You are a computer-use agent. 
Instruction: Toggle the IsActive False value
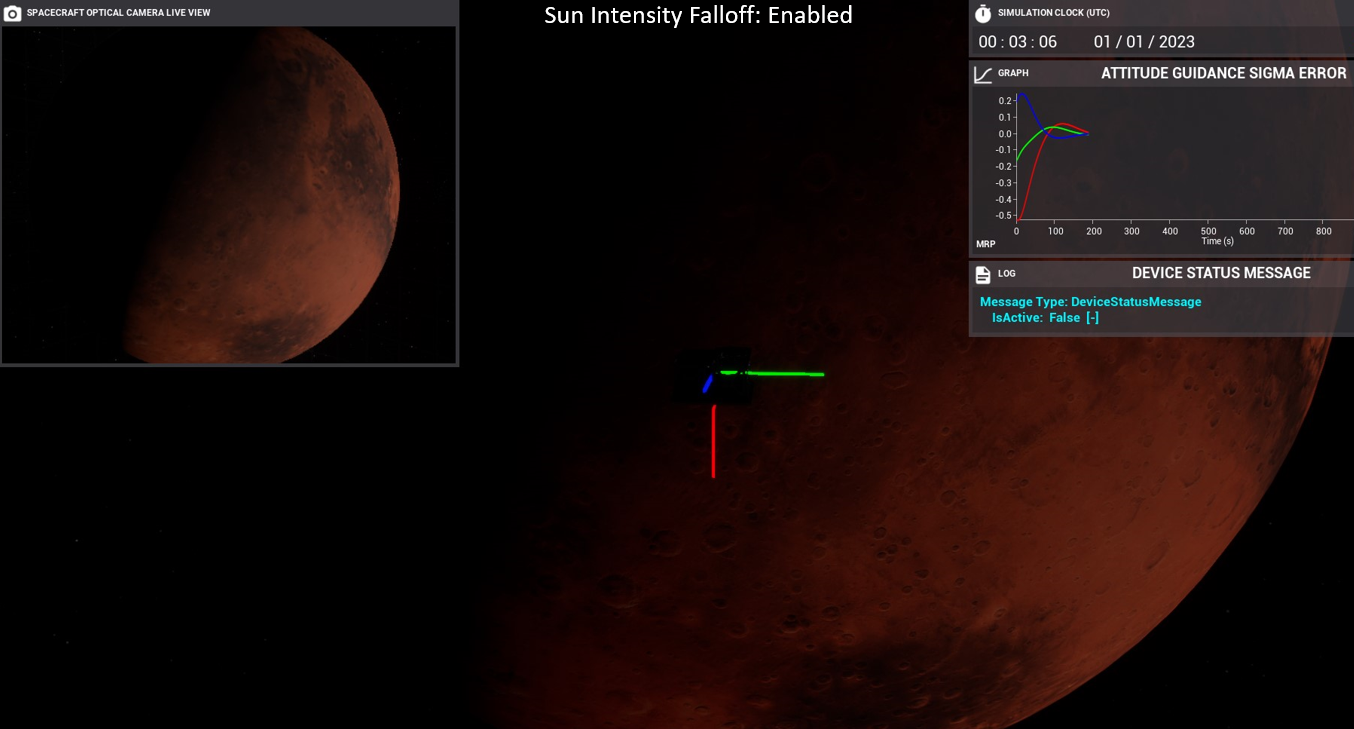click(1064, 318)
